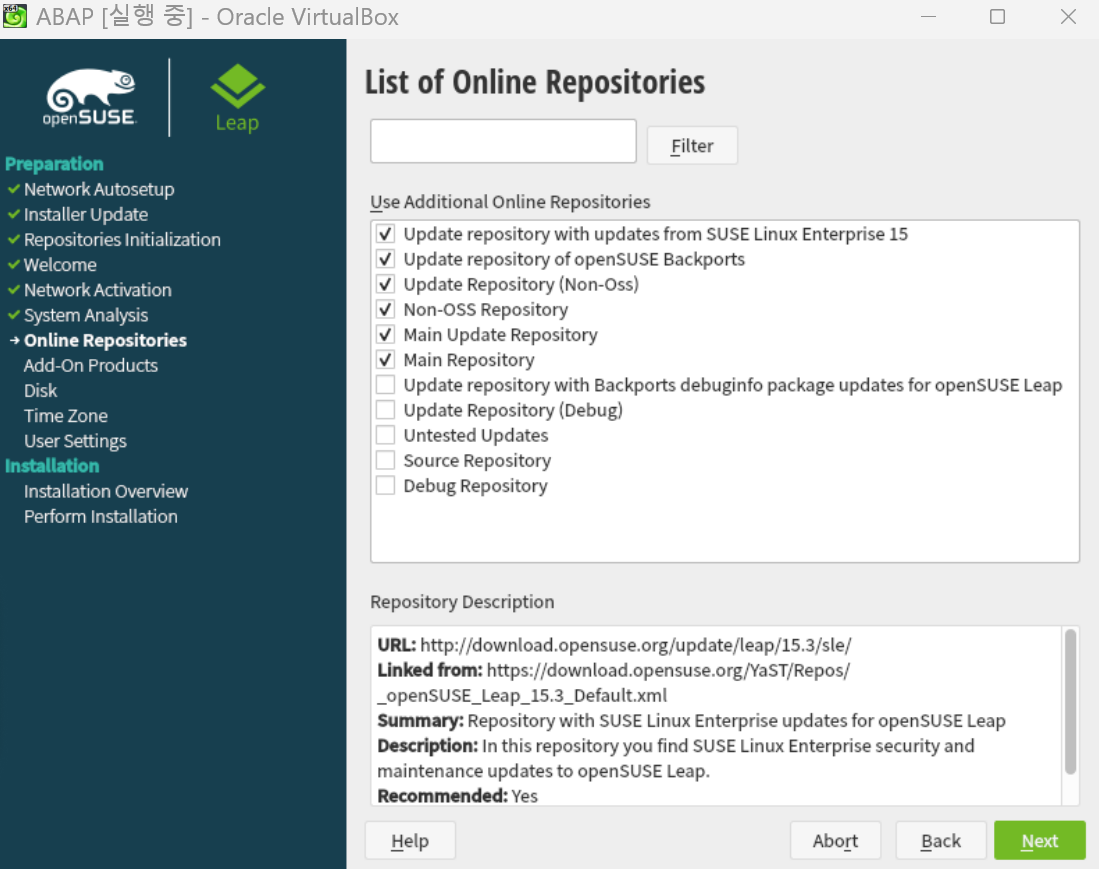This screenshot has height=869, width=1099.
Task: Select User Settings sidebar step
Action: [x=75, y=442]
